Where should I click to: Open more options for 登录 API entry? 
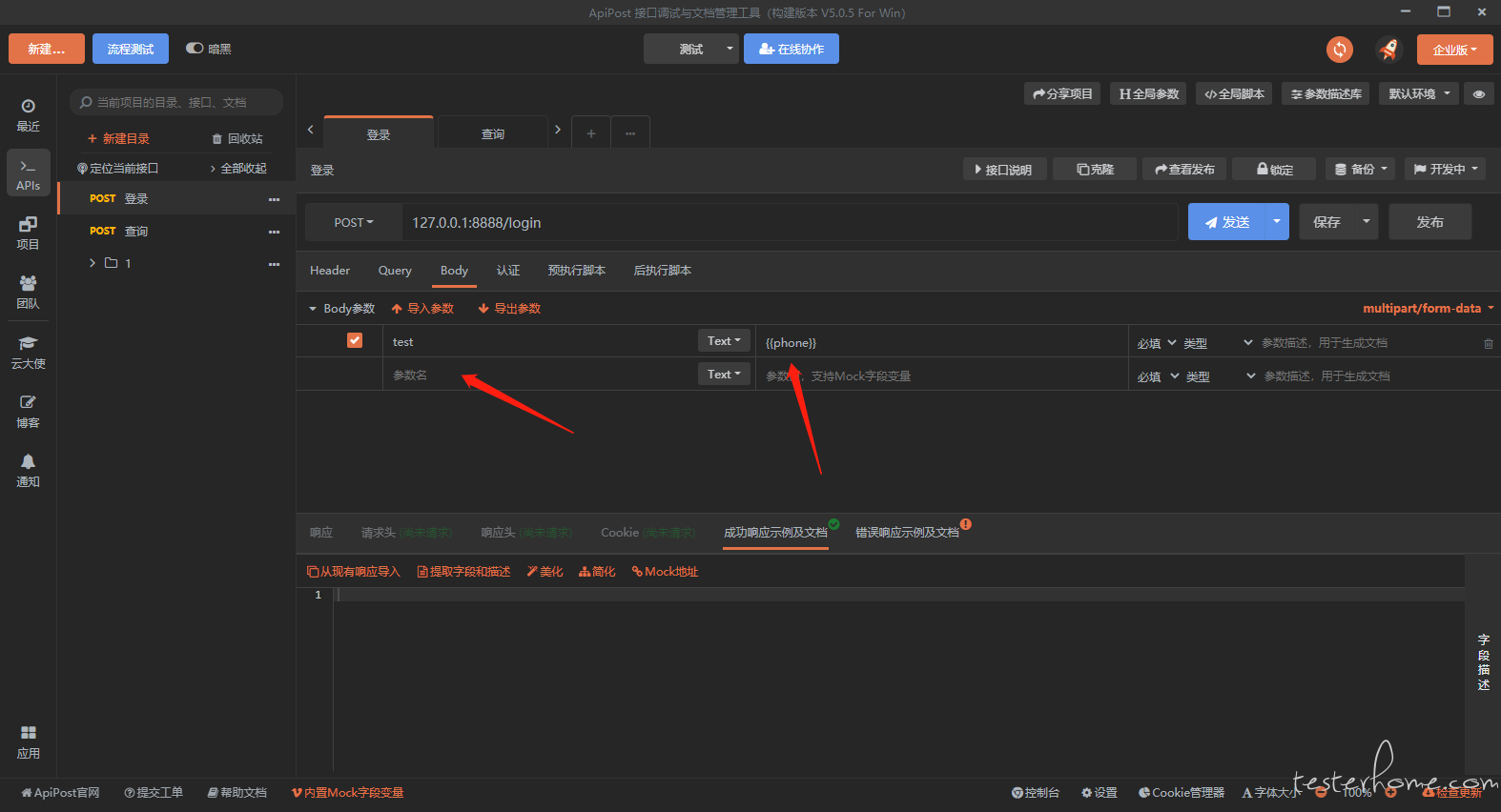tap(274, 199)
